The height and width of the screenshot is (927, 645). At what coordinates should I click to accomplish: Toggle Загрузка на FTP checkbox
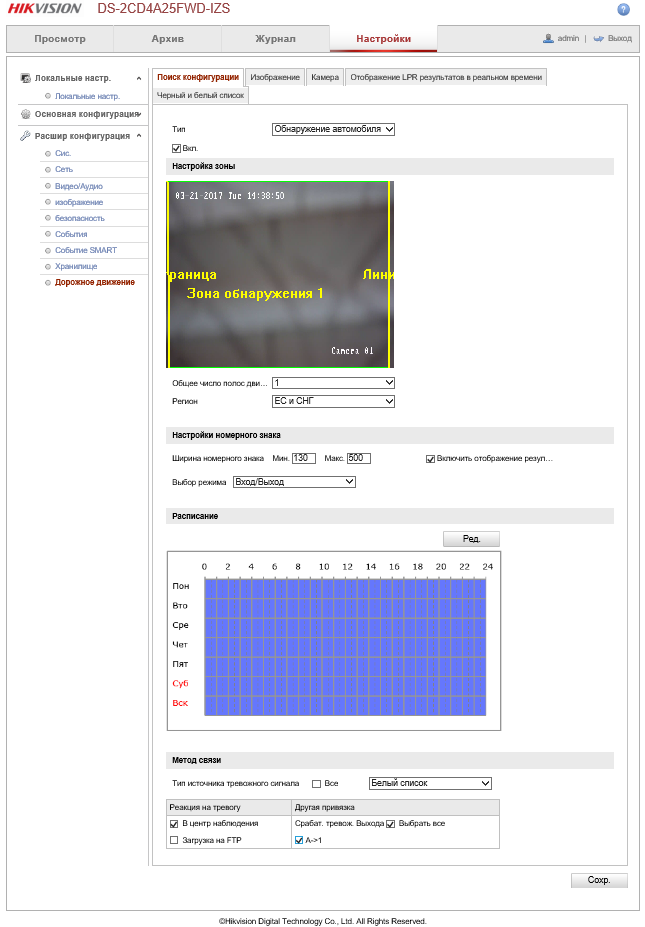[x=174, y=840]
